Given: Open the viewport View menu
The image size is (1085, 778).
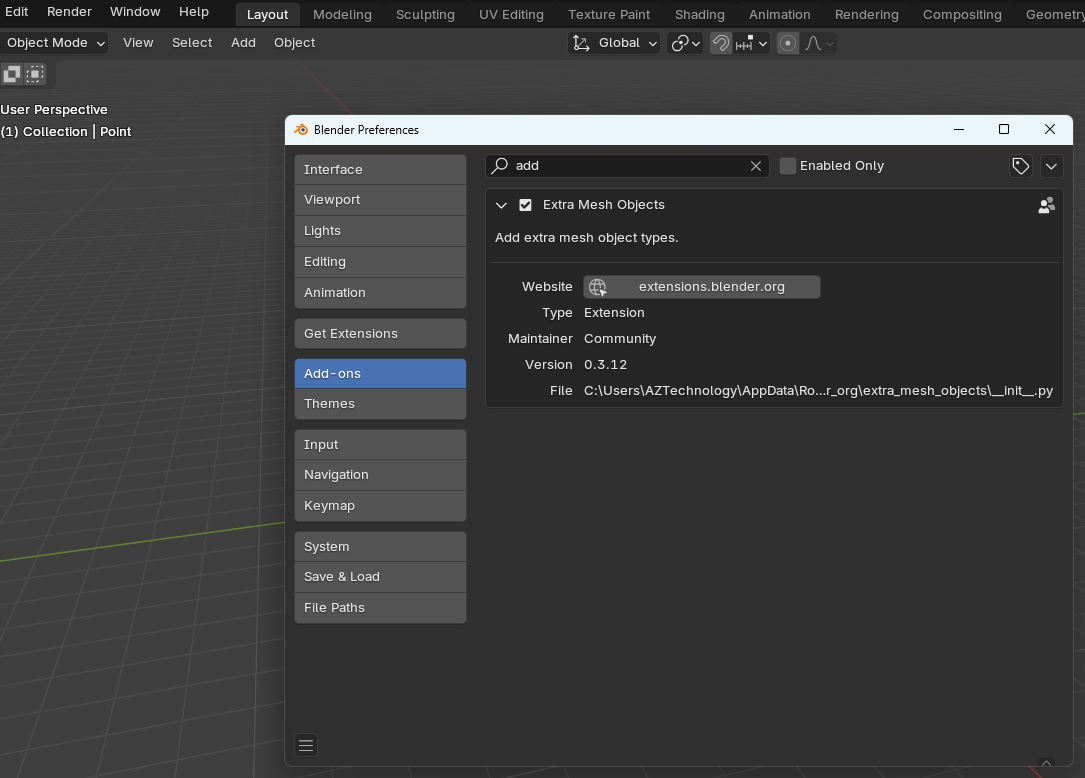Looking at the screenshot, I should (x=138, y=43).
